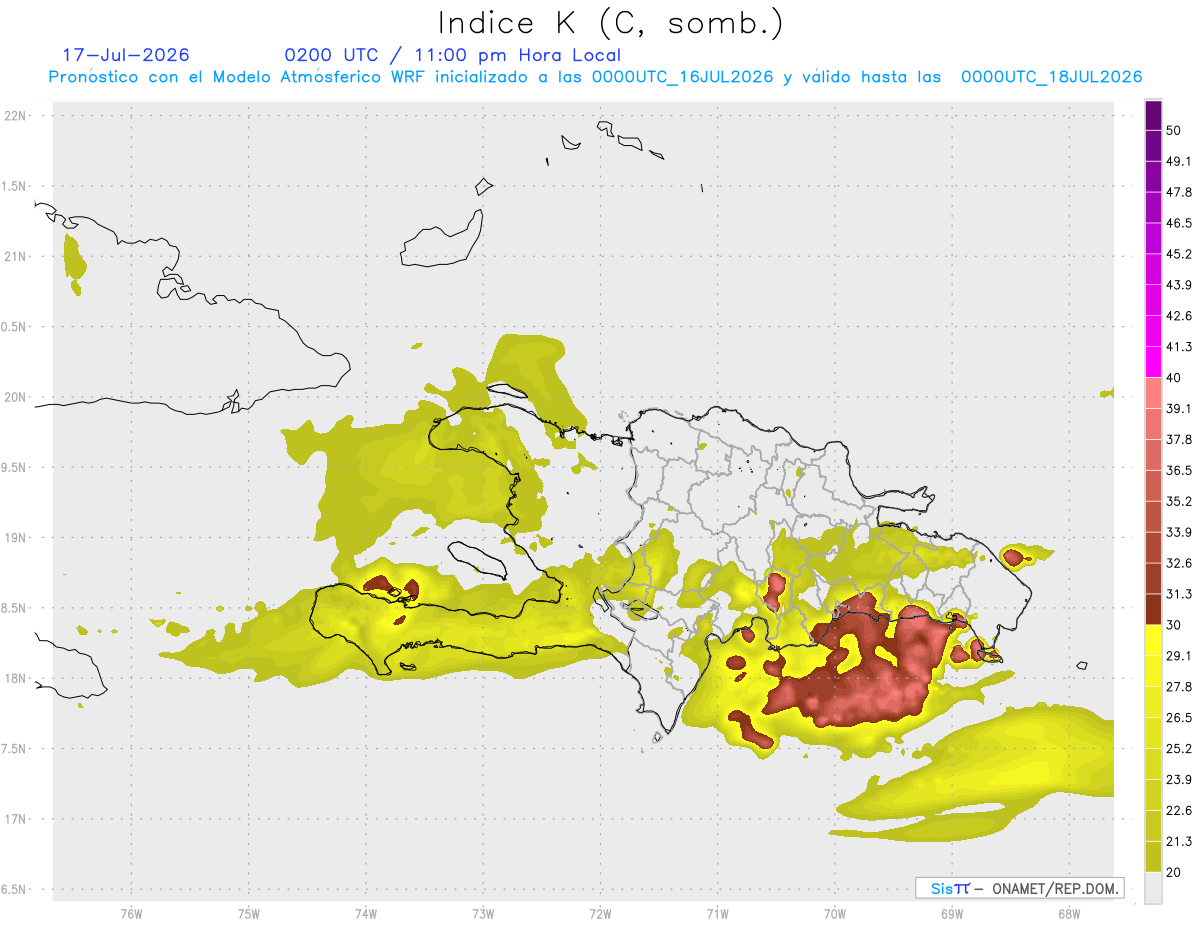Click the colorbar value '36.5'
1200x927 pixels.
tap(1178, 471)
